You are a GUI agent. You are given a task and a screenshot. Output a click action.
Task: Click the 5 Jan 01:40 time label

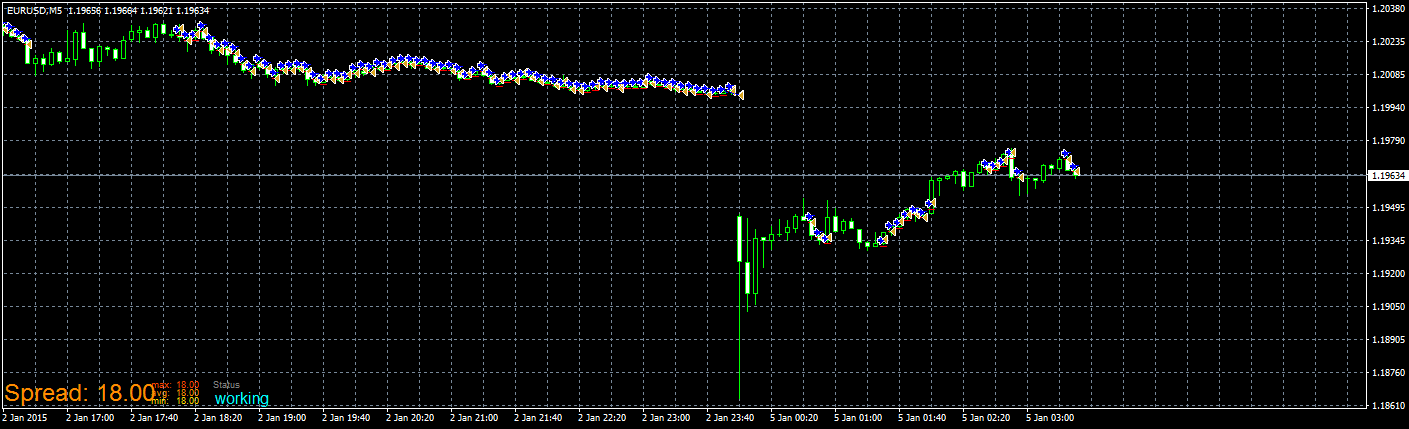coord(922,418)
